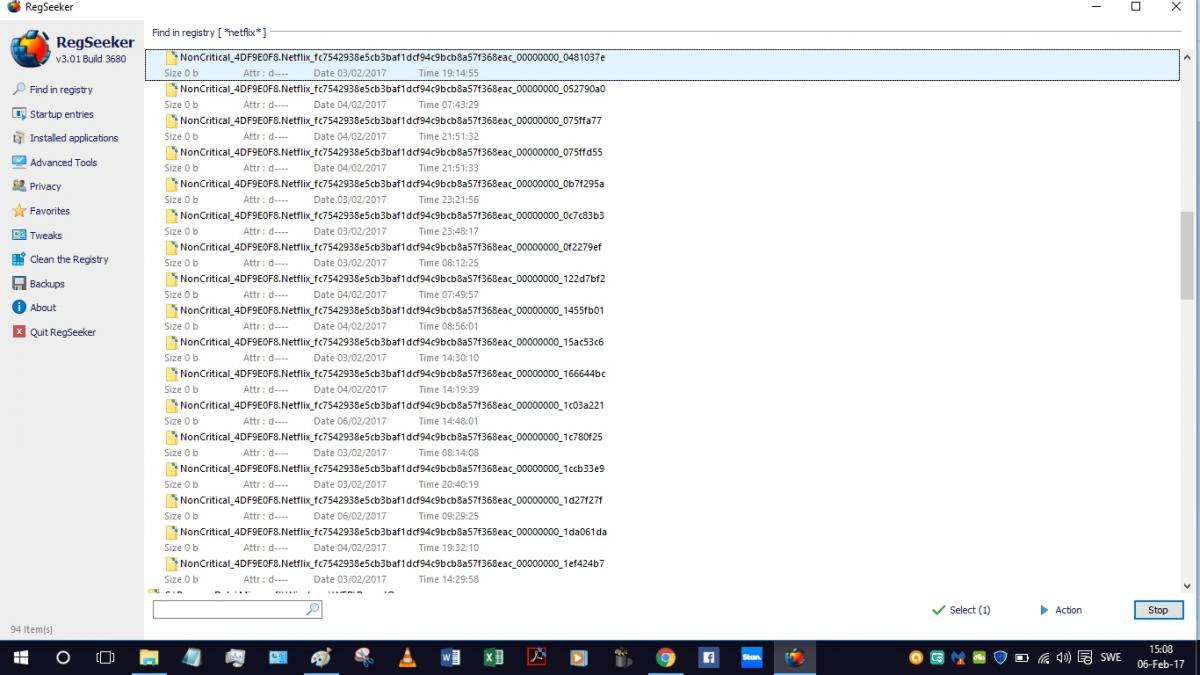Click folder icon of entry 0481037e
This screenshot has height=675, width=1200.
172,57
